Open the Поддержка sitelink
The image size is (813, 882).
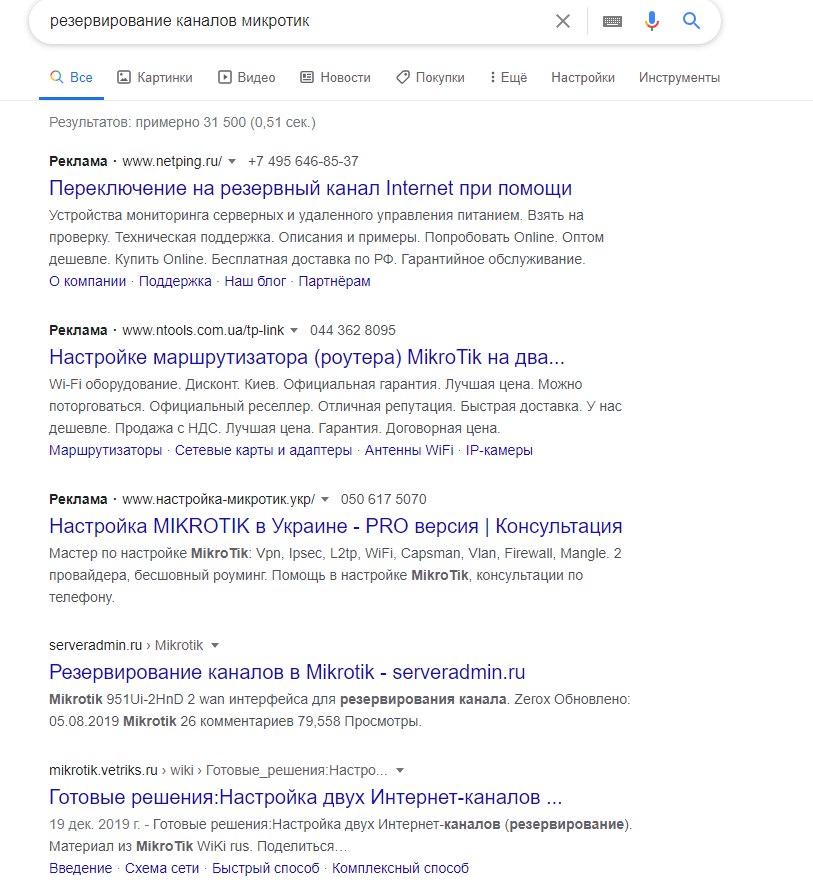click(x=175, y=281)
